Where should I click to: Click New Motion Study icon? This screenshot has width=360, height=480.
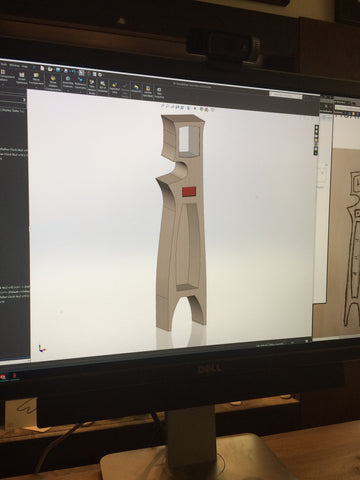pos(92,87)
